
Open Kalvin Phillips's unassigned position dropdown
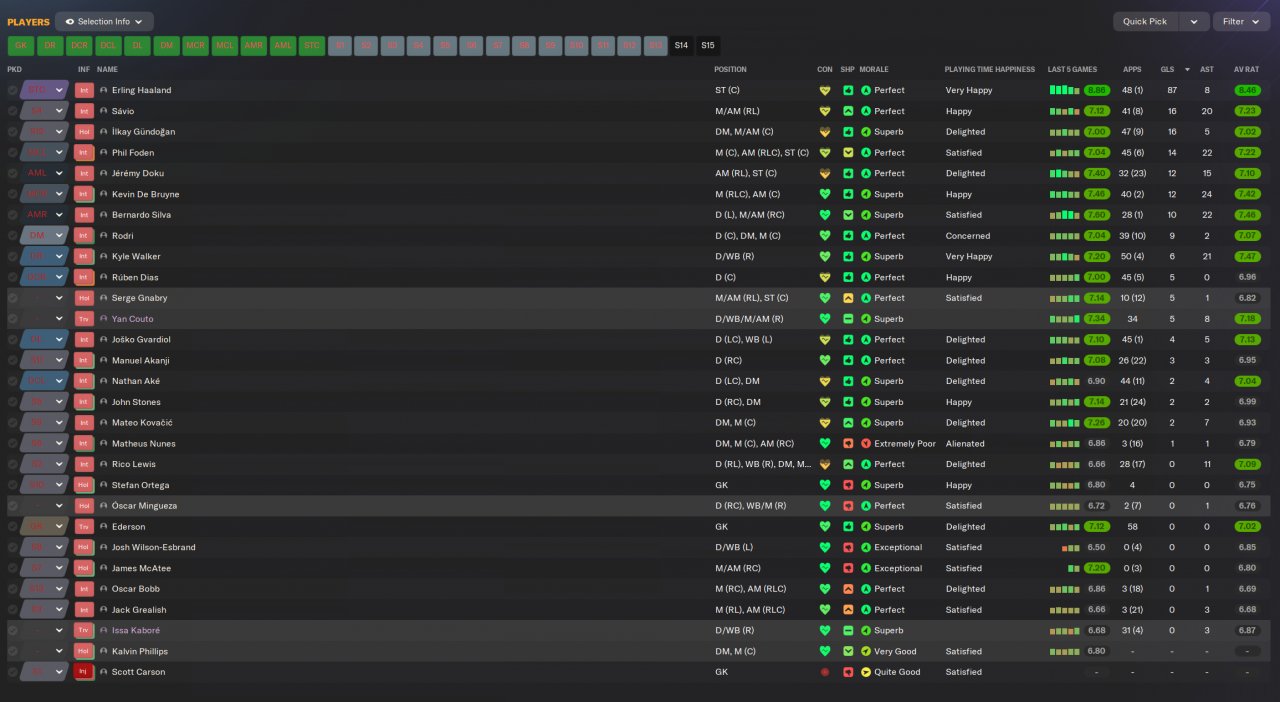point(44,652)
